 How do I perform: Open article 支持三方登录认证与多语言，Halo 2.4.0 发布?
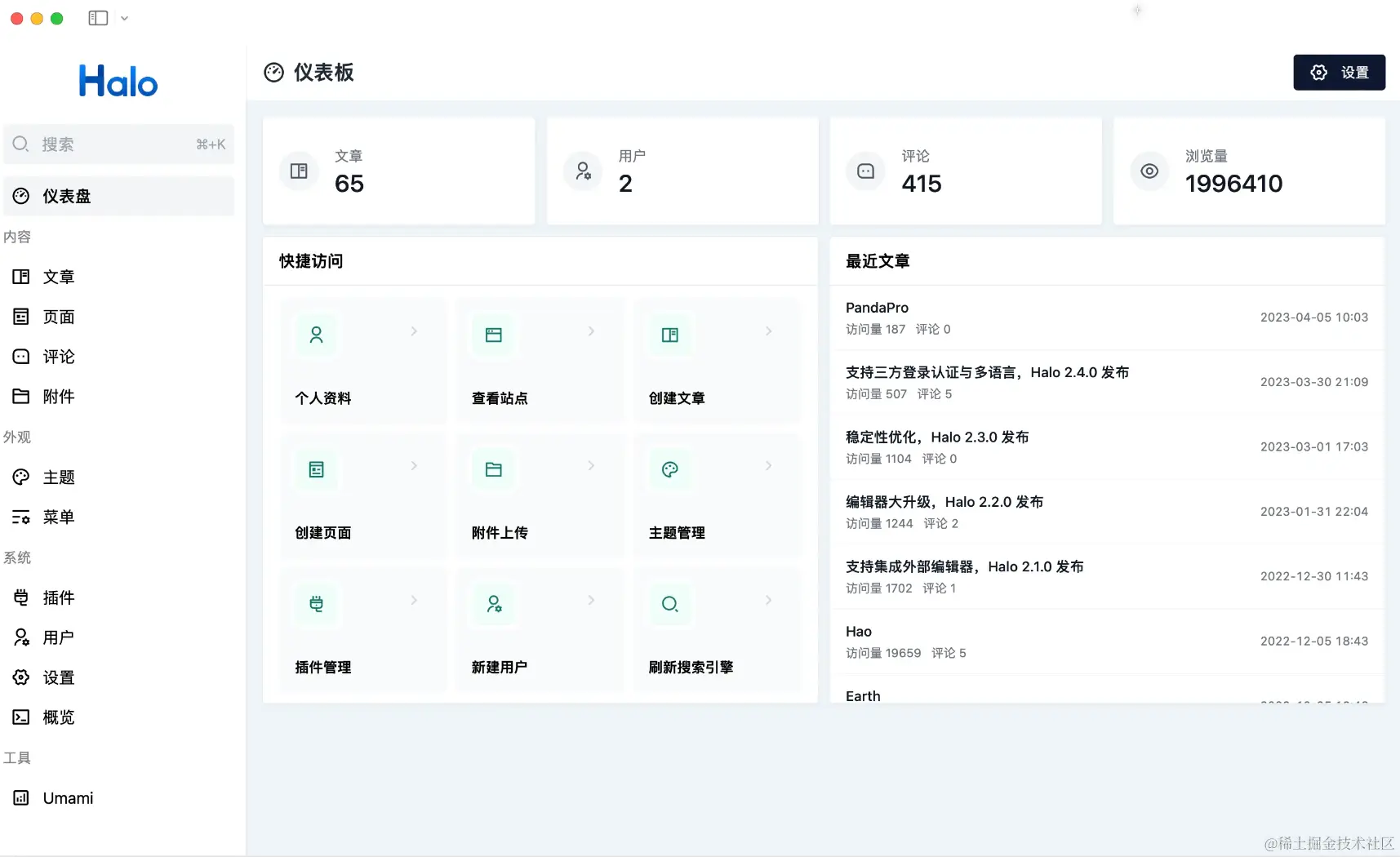pyautogui.click(x=987, y=372)
